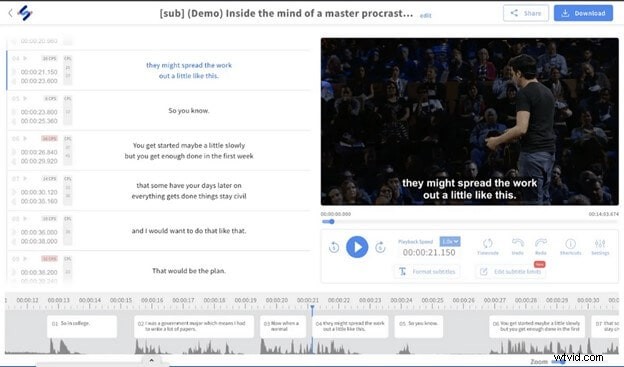Rewind 5 seconds
The image size is (624, 367).
(334, 247)
